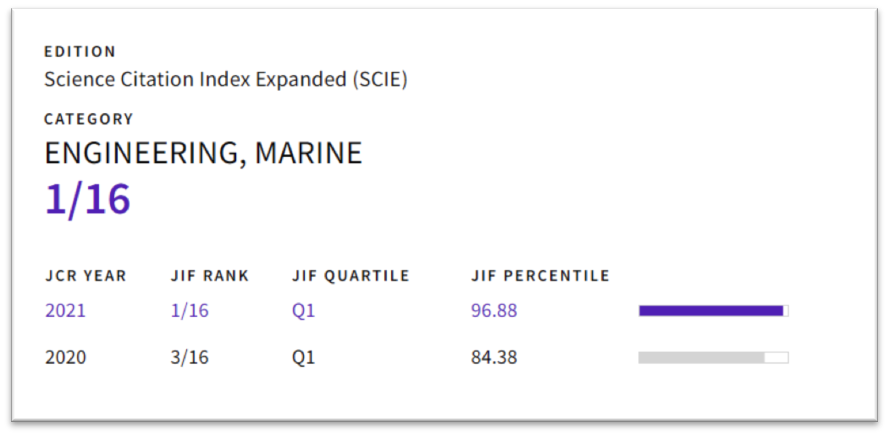Click the ENGINEERING, MARINE category title

coord(203,153)
